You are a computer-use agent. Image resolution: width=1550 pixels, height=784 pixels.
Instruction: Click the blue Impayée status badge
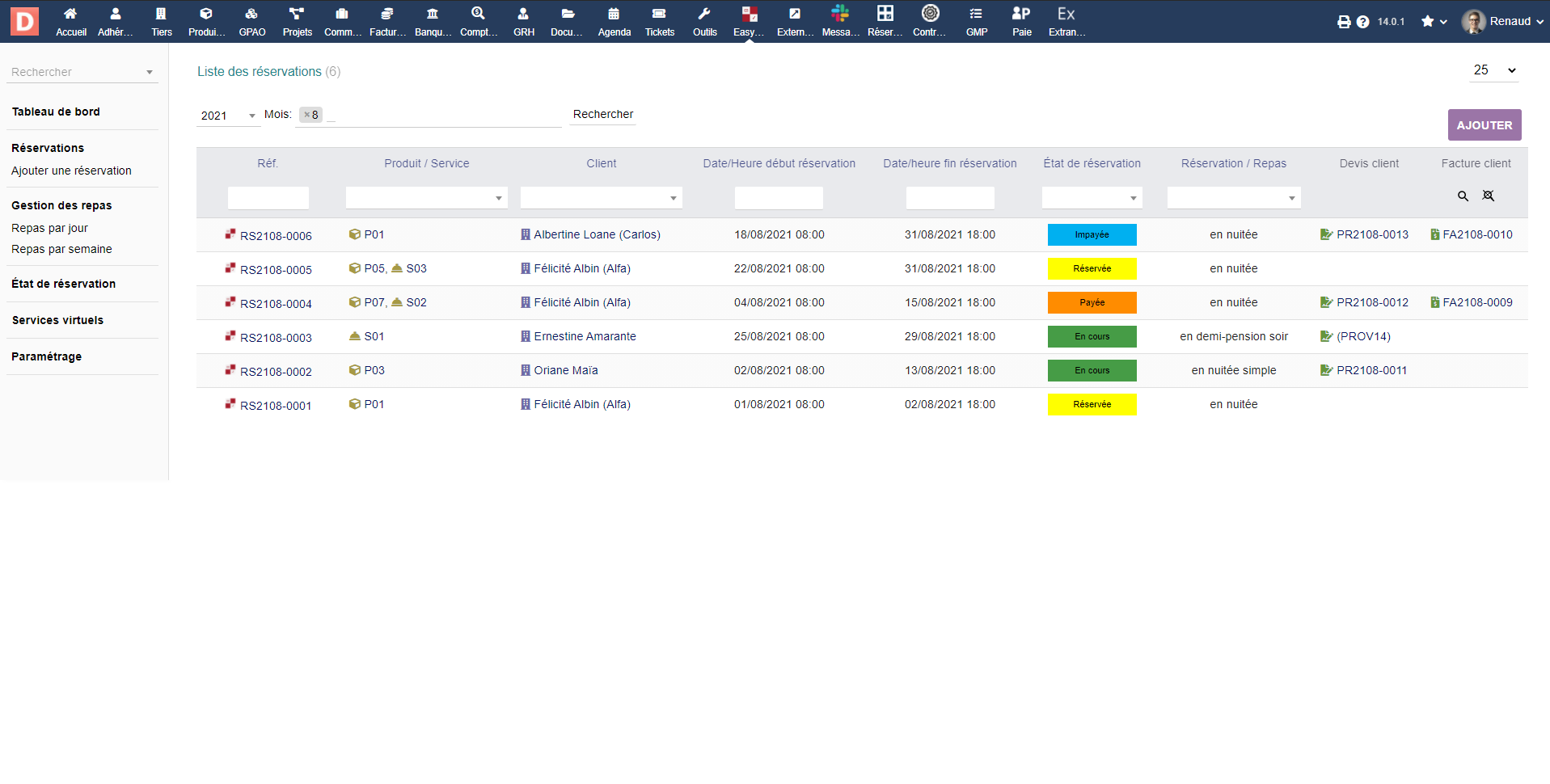(x=1092, y=234)
